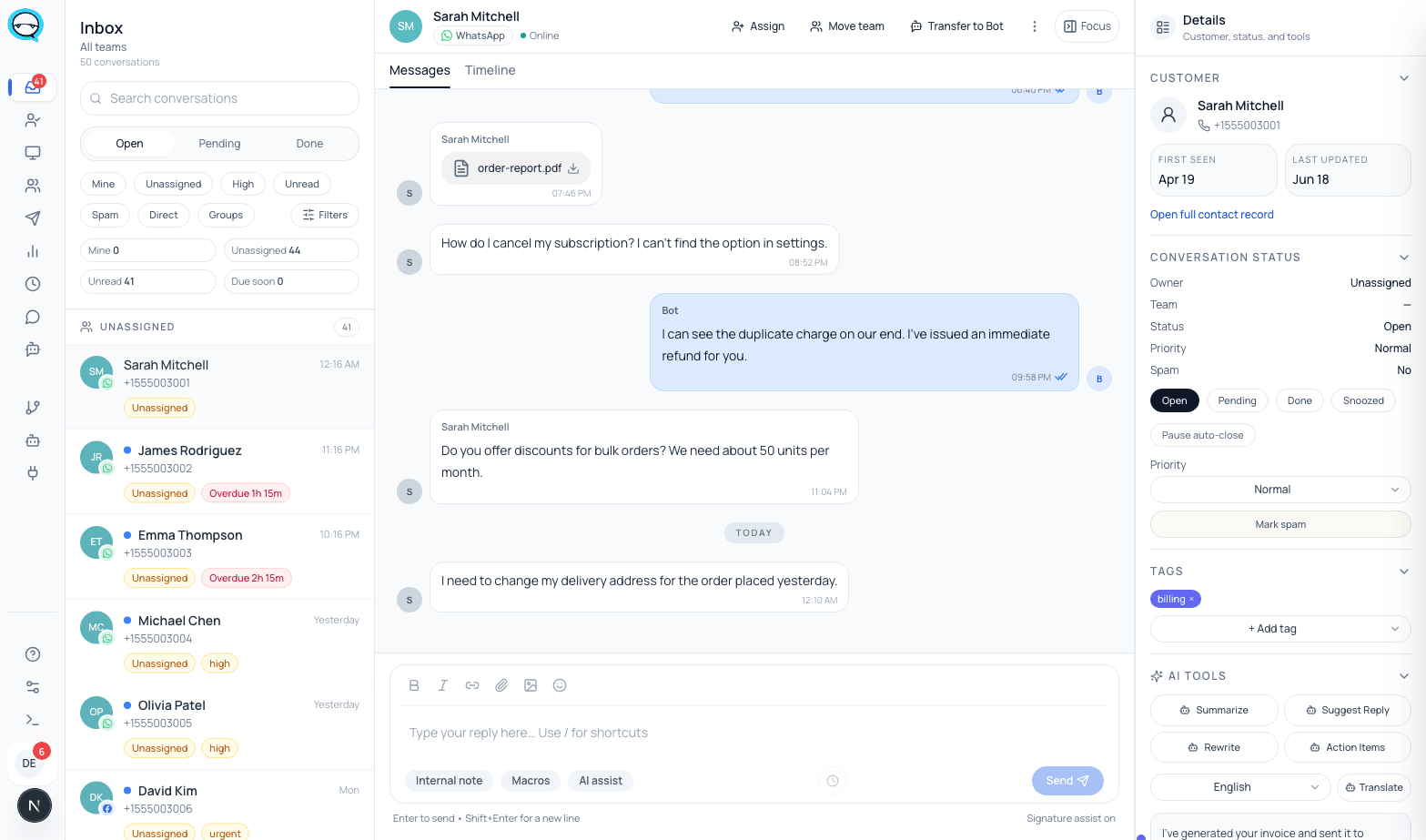Toggle the Mine filter chip
The height and width of the screenshot is (840, 1426).
[x=103, y=184]
